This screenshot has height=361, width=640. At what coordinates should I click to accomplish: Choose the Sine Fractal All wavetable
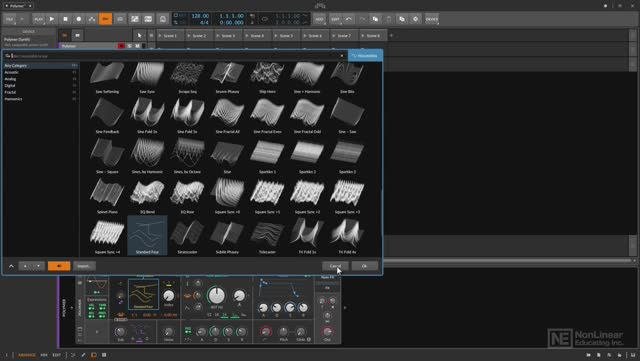(x=227, y=116)
